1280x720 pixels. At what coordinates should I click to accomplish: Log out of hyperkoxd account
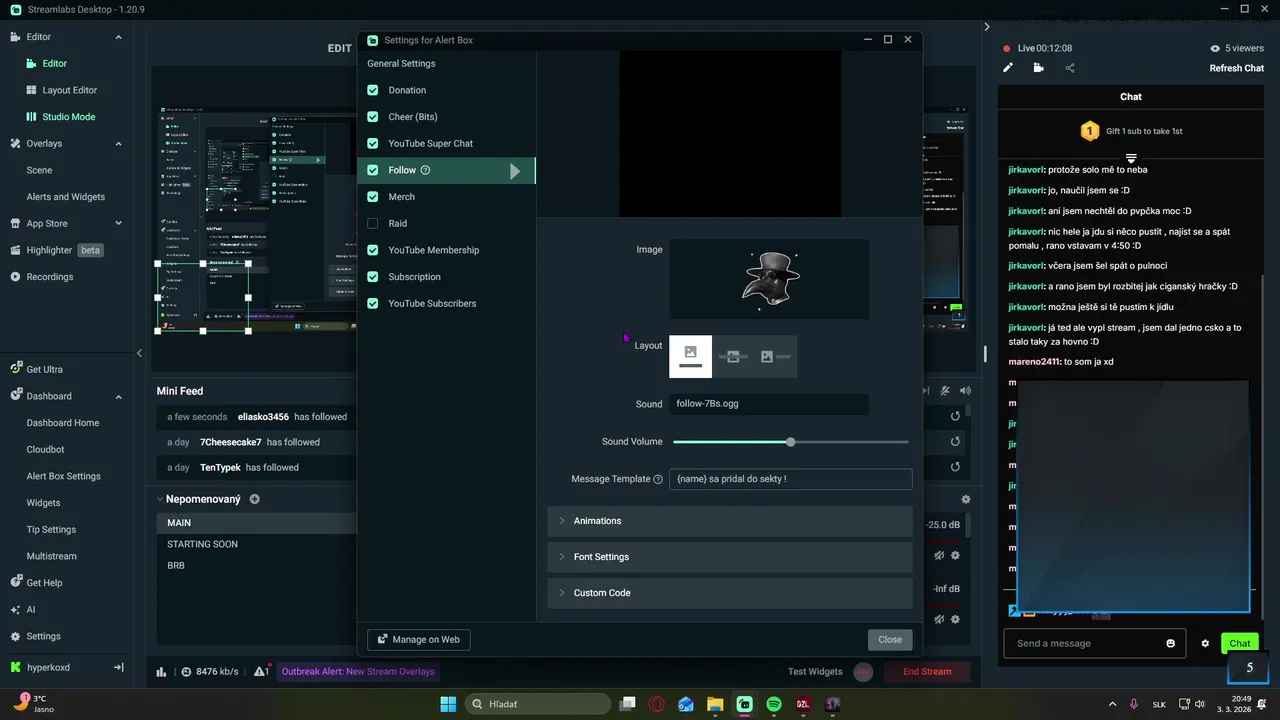pyautogui.click(x=118, y=667)
